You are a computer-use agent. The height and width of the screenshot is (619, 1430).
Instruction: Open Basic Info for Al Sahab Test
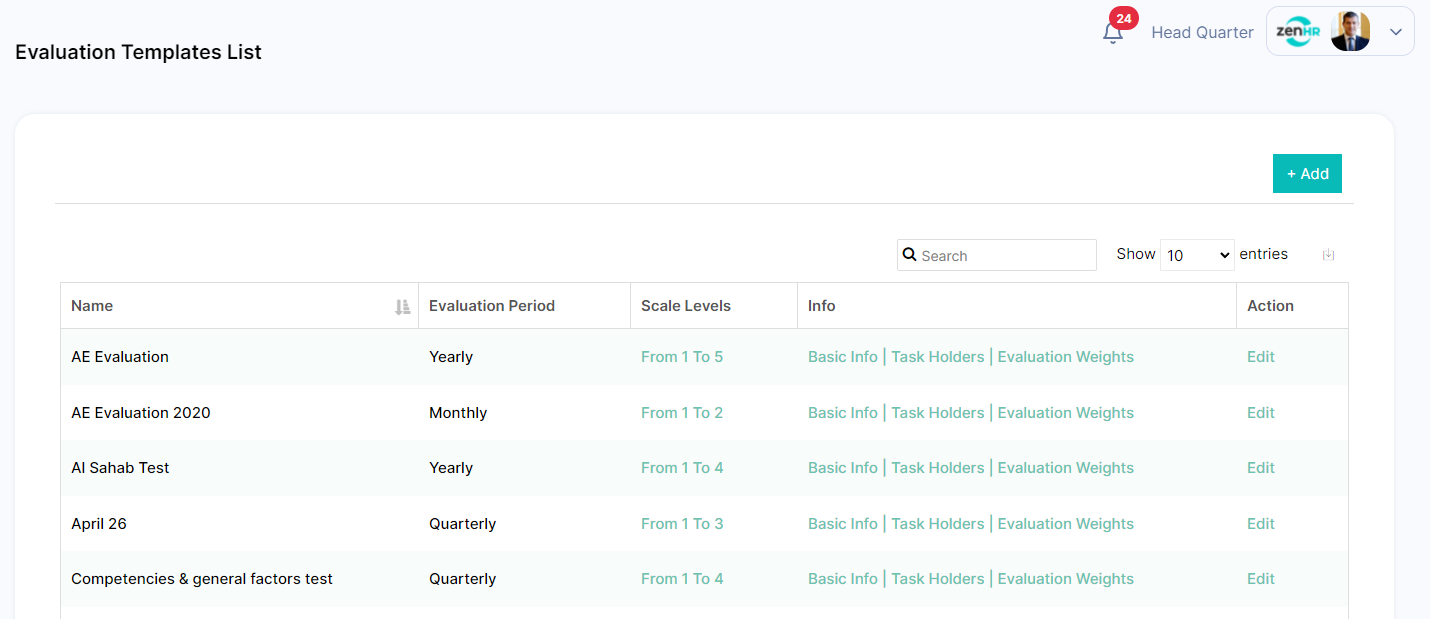coord(843,468)
